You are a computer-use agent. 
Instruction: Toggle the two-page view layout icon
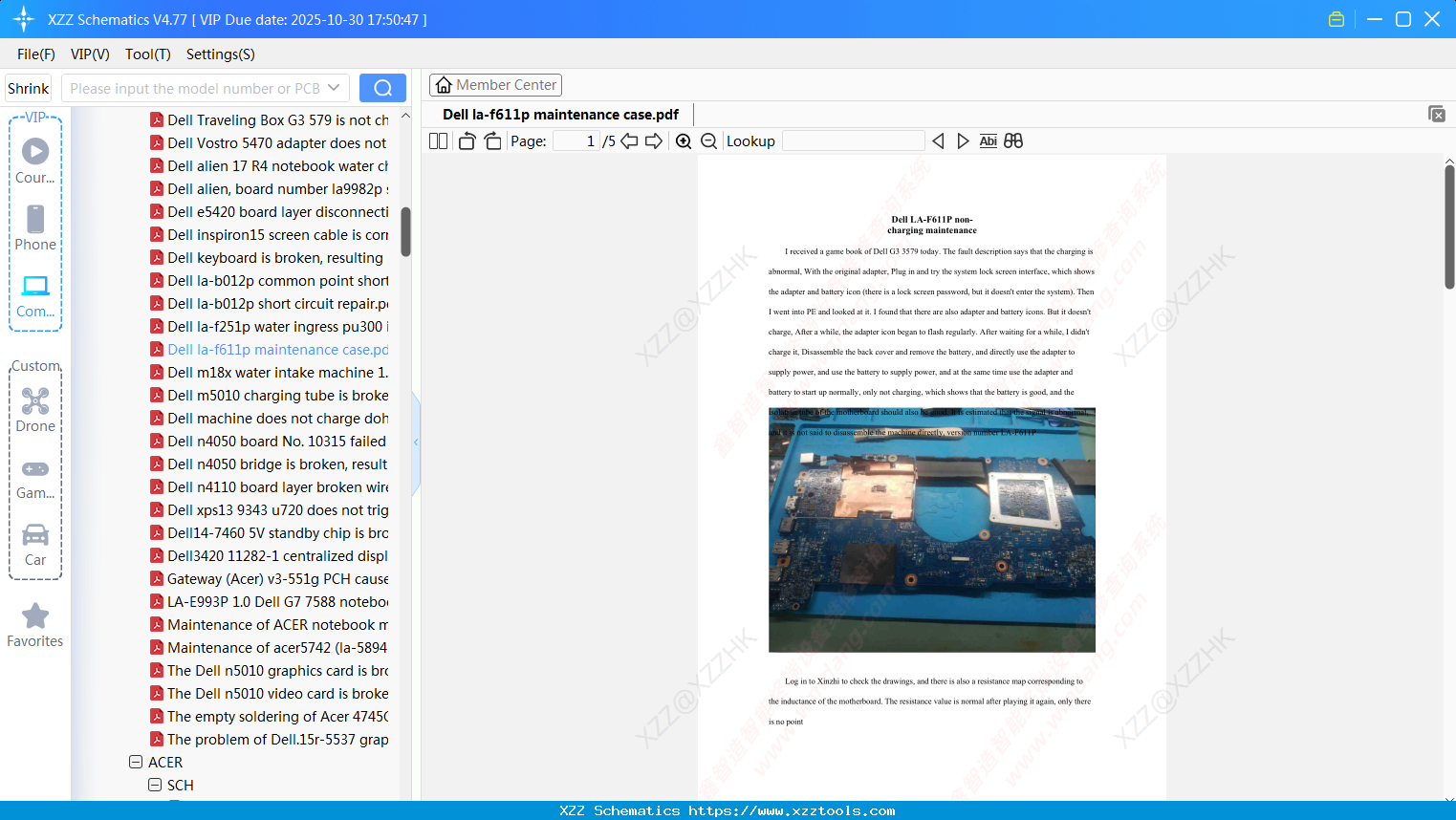pos(438,140)
